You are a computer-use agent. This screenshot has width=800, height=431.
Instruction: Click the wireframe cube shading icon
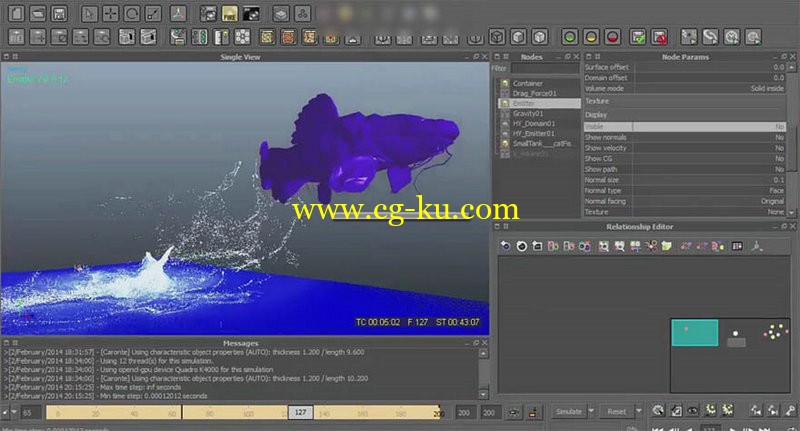[x=497, y=37]
